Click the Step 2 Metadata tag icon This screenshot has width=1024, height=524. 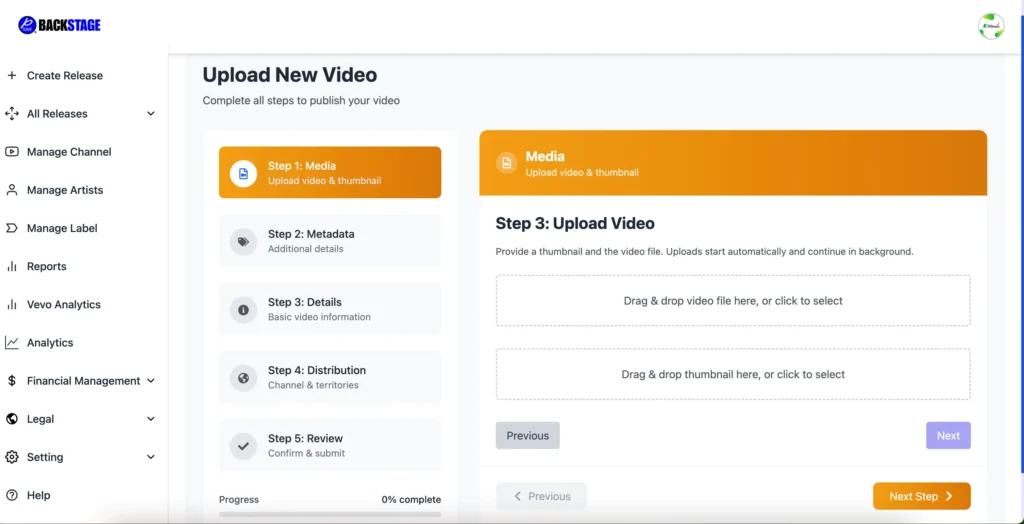[x=243, y=241]
